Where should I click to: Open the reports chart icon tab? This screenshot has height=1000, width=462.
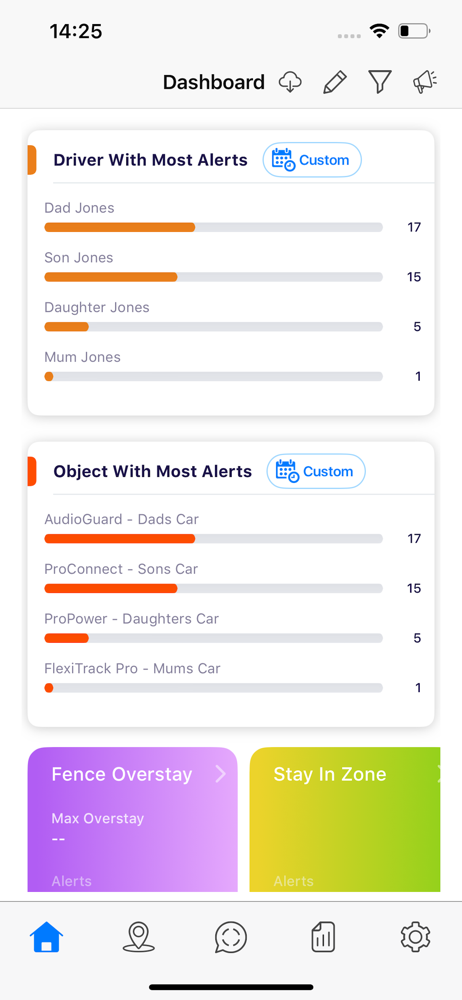tap(324, 938)
